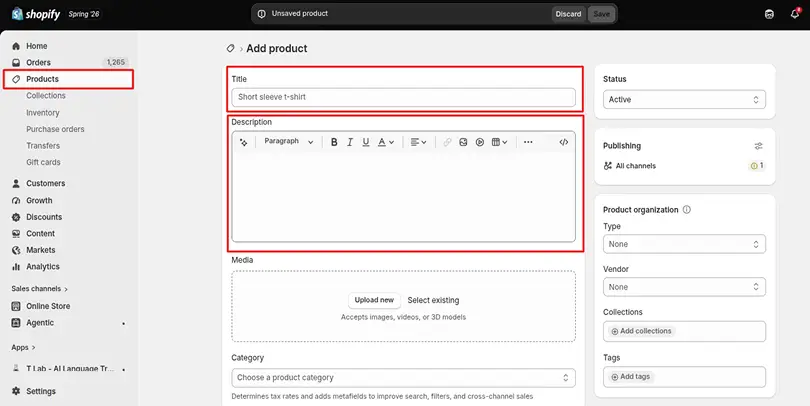Open more formatting options ellipsis
The width and height of the screenshot is (810, 406).
click(x=528, y=142)
